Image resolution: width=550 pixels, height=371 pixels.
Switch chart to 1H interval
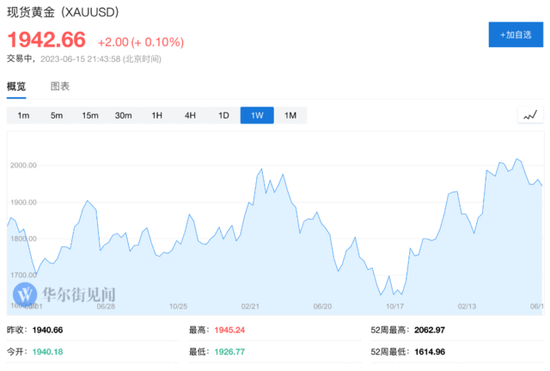pos(157,115)
